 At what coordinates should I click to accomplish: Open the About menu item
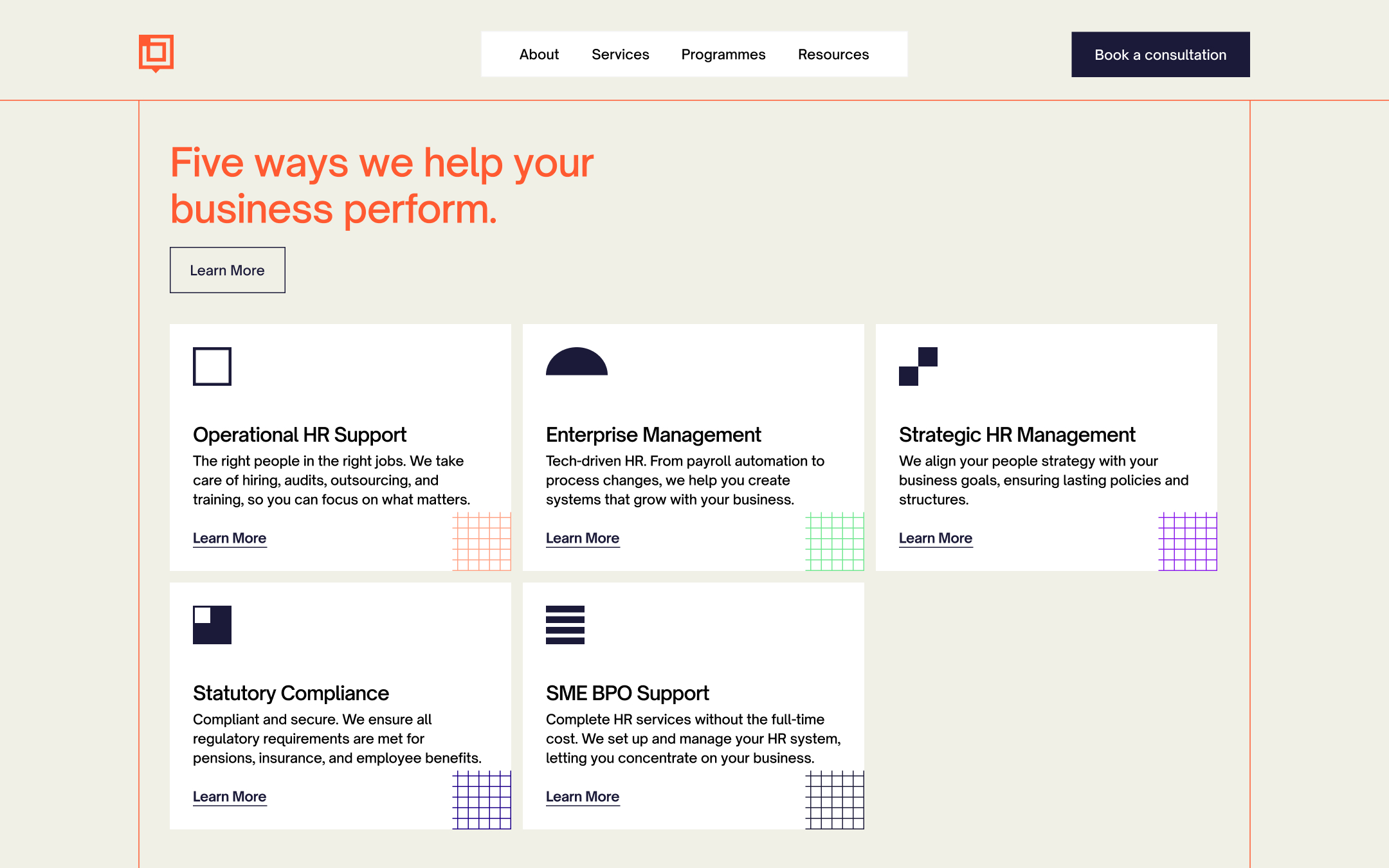(x=539, y=55)
